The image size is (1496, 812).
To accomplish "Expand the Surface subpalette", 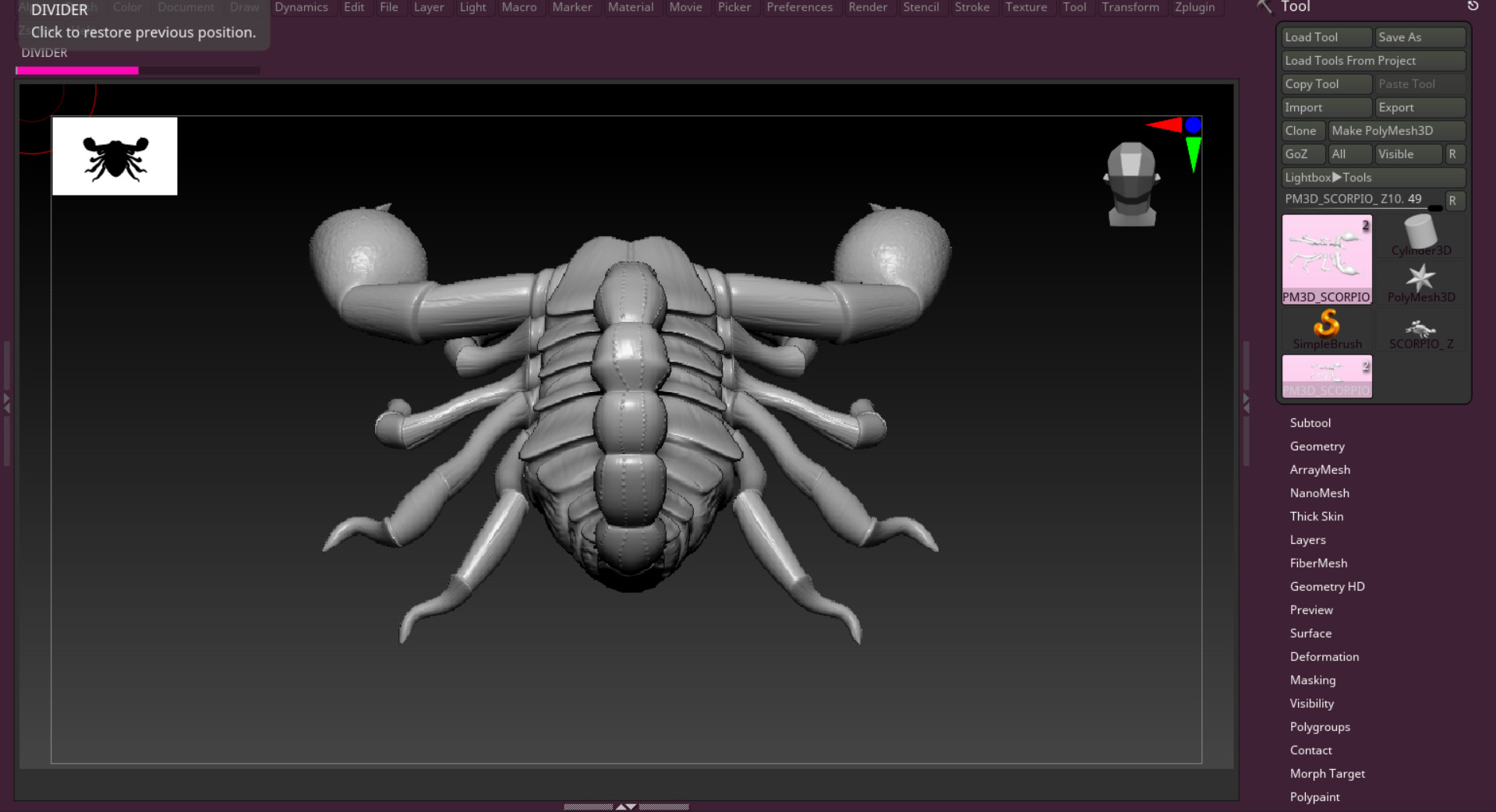I will [1310, 634].
